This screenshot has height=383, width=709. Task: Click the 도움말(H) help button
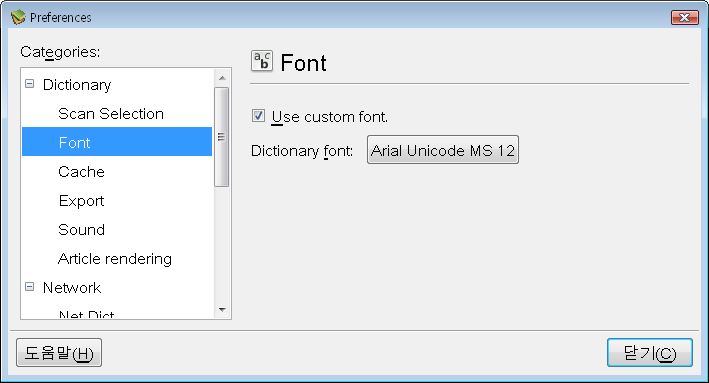point(59,352)
